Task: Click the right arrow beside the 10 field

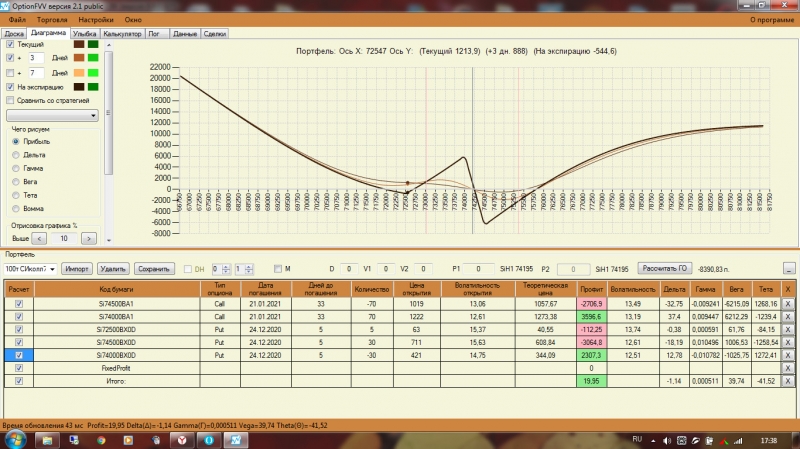Action: (x=89, y=238)
